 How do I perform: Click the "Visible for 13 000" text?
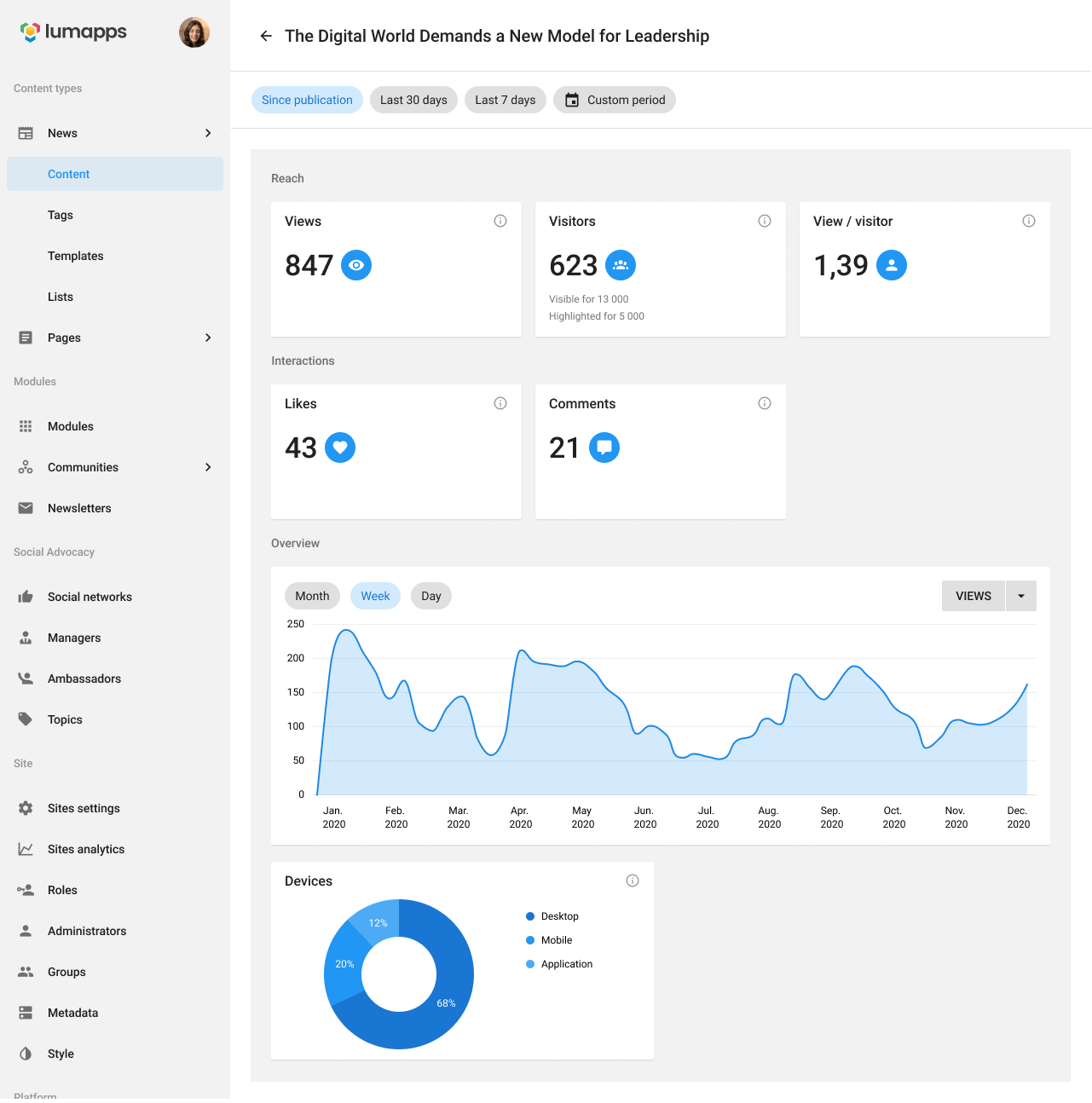[588, 299]
